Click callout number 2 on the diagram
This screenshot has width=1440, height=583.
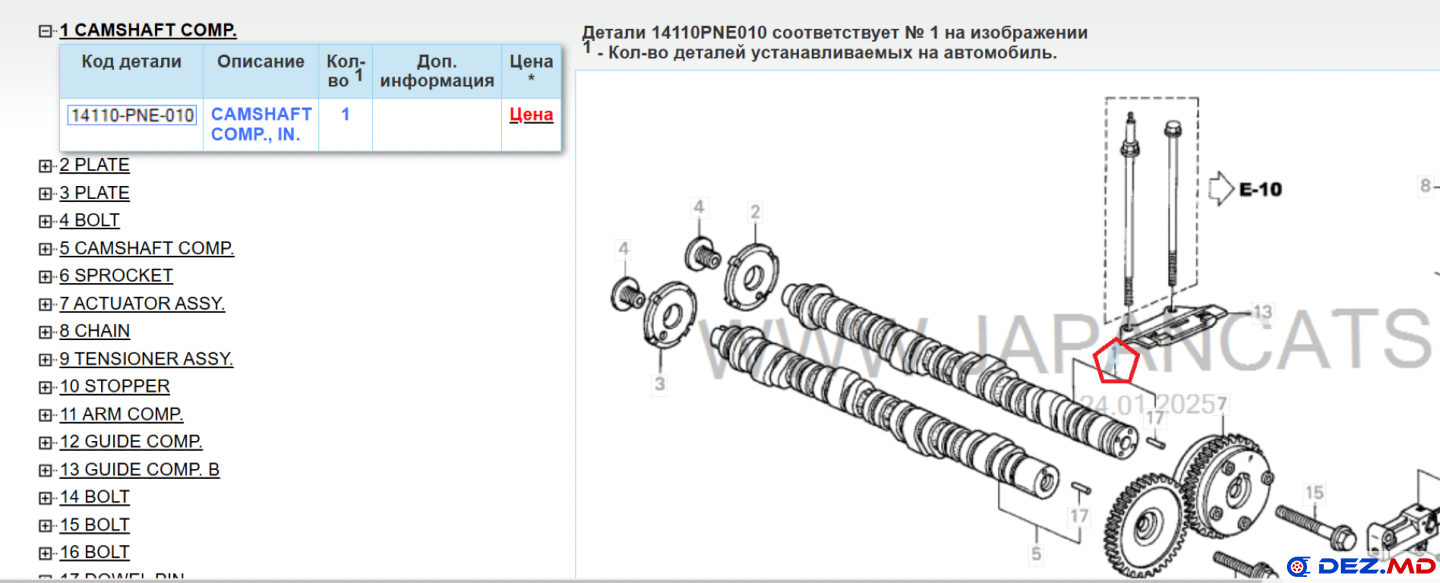(x=755, y=212)
